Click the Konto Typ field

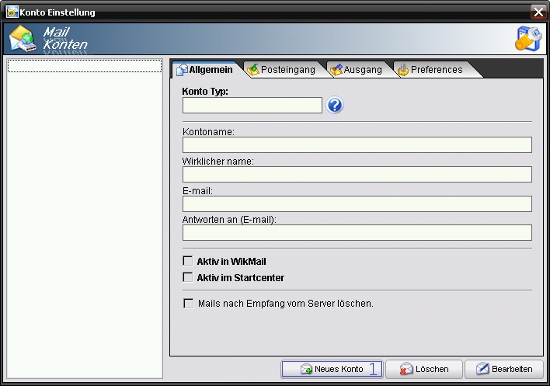tap(252, 105)
